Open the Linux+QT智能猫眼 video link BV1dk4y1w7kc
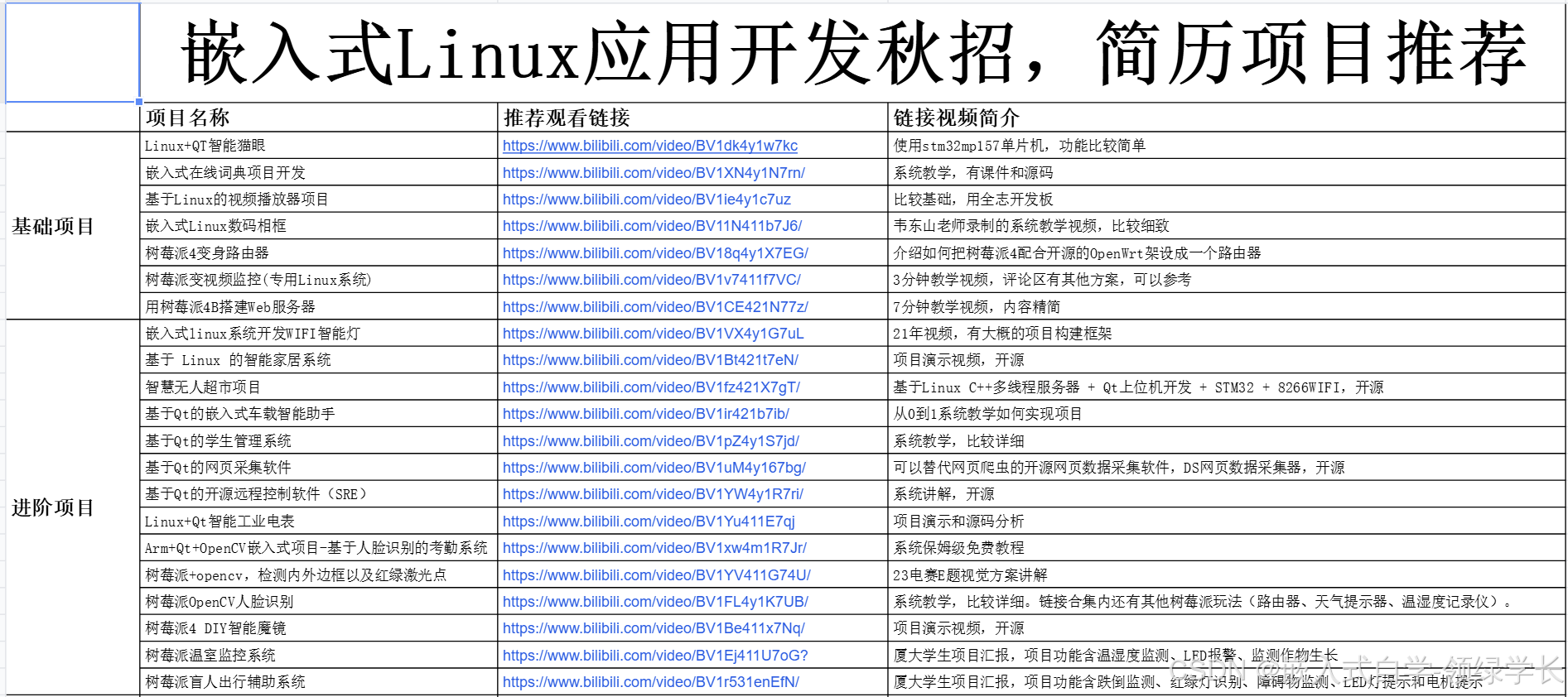 (x=649, y=146)
